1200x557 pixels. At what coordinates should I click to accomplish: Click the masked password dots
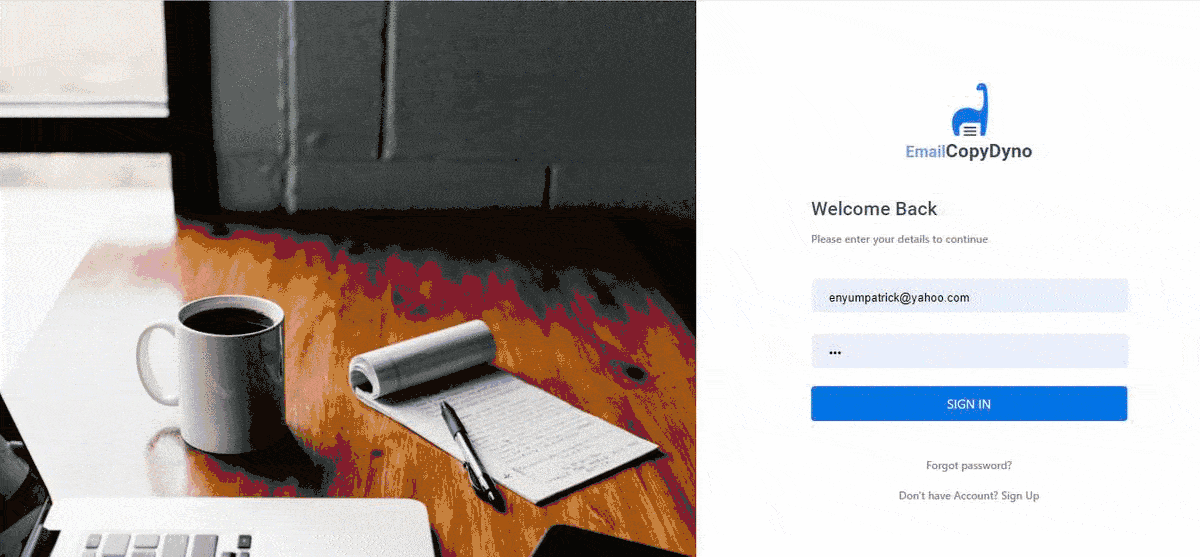[836, 352]
